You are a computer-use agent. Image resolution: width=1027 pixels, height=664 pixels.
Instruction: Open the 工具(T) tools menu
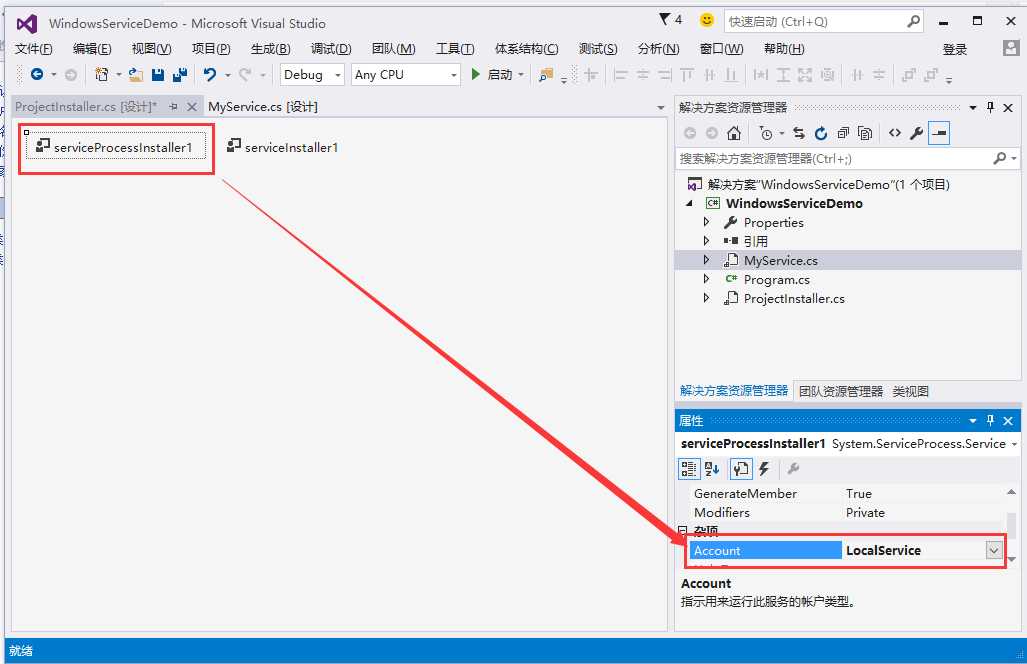point(455,48)
